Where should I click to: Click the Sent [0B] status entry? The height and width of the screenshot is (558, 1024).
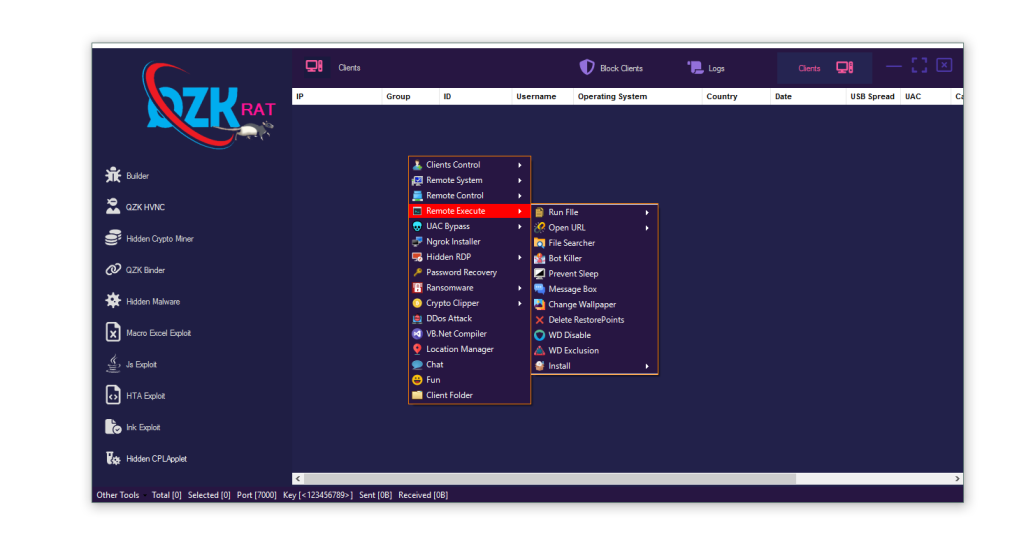click(x=376, y=495)
